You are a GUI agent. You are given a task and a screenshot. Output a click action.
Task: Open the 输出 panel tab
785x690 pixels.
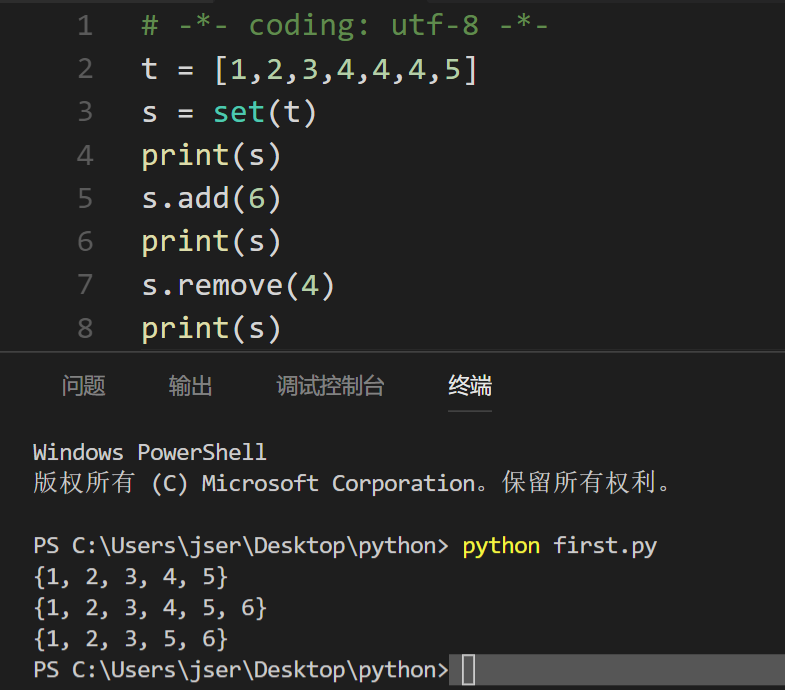click(190, 386)
